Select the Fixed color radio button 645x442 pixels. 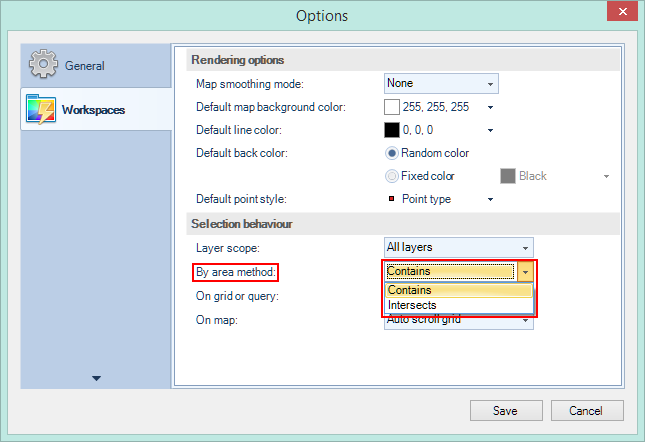tap(392, 176)
